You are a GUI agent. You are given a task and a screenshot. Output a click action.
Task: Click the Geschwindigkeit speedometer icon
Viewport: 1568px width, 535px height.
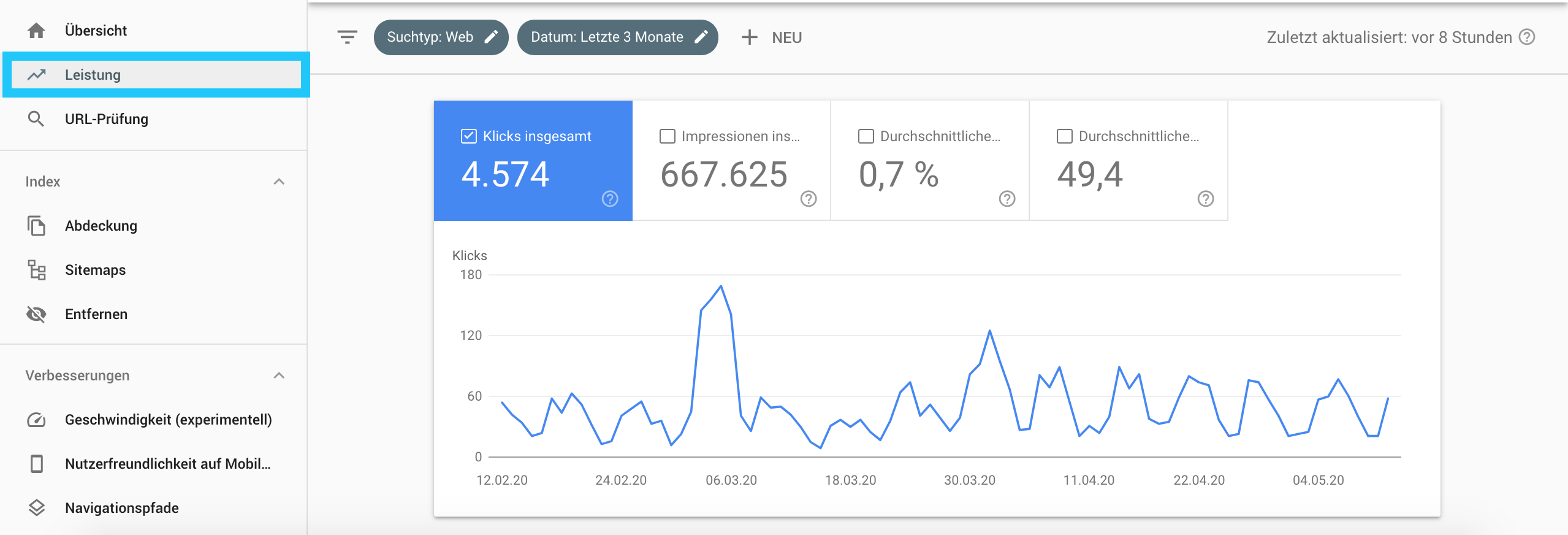coord(36,420)
